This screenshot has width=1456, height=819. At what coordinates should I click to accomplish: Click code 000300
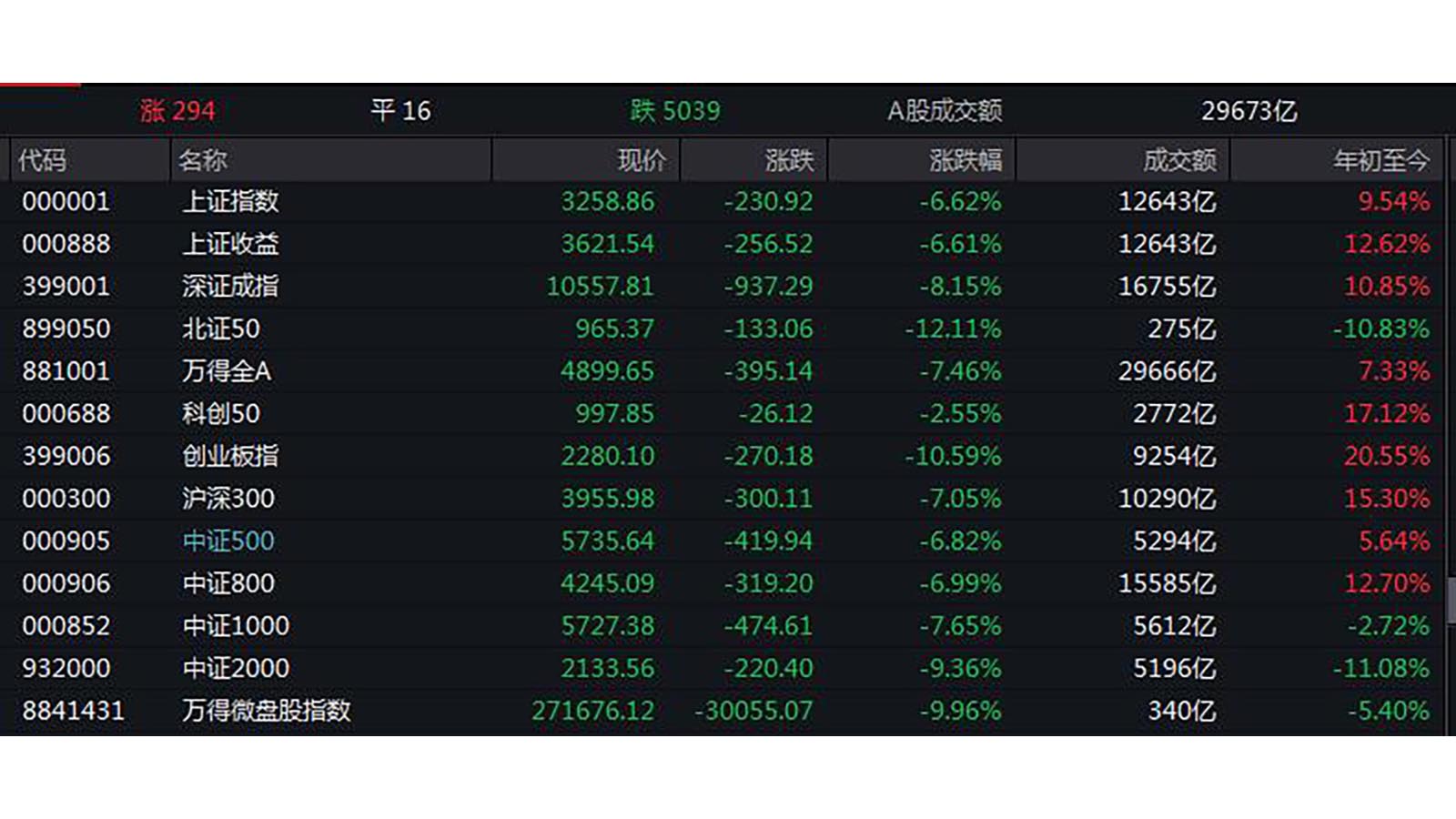(66, 499)
